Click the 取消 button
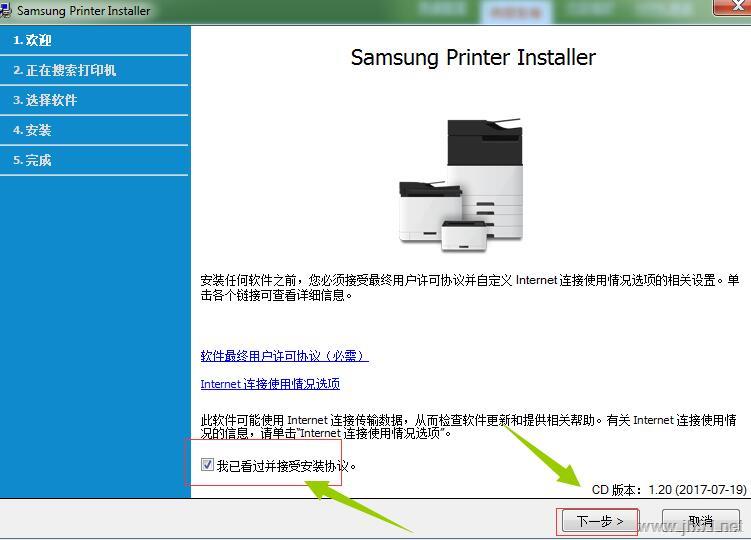 pos(701,521)
